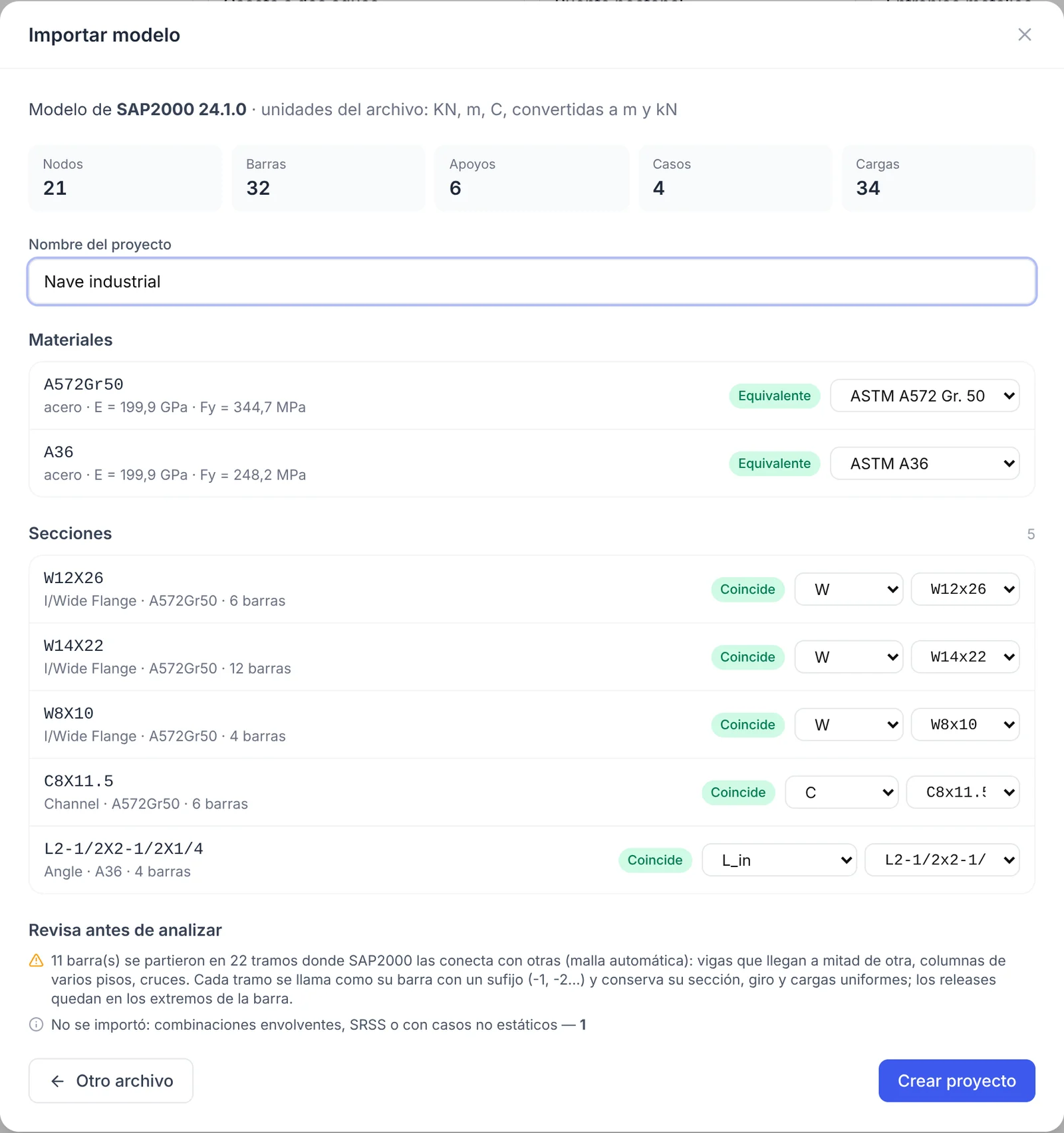The image size is (1064, 1133).
Task: Click the A572Gr50 material name
Action: click(x=84, y=384)
